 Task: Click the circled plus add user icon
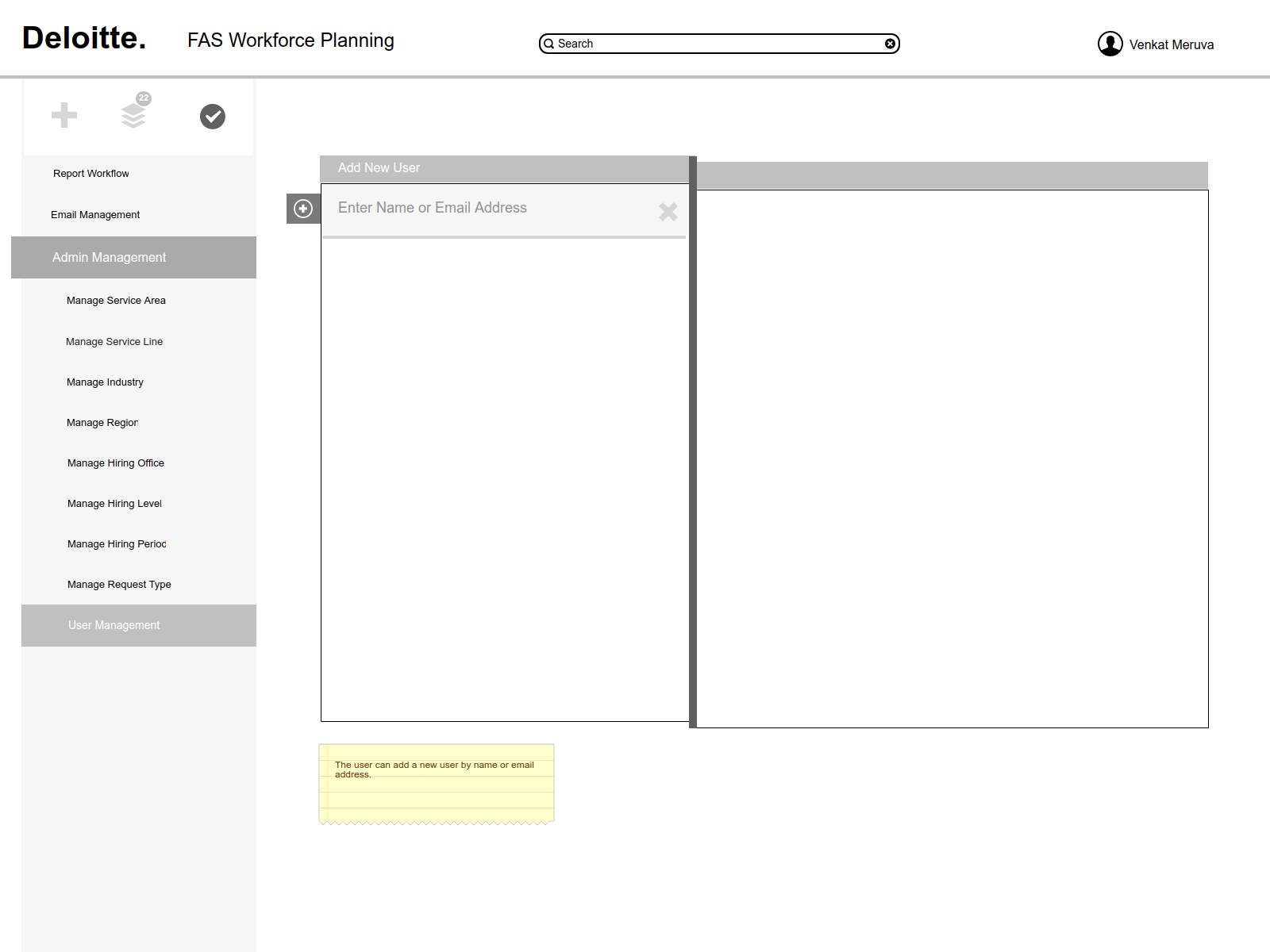point(303,209)
